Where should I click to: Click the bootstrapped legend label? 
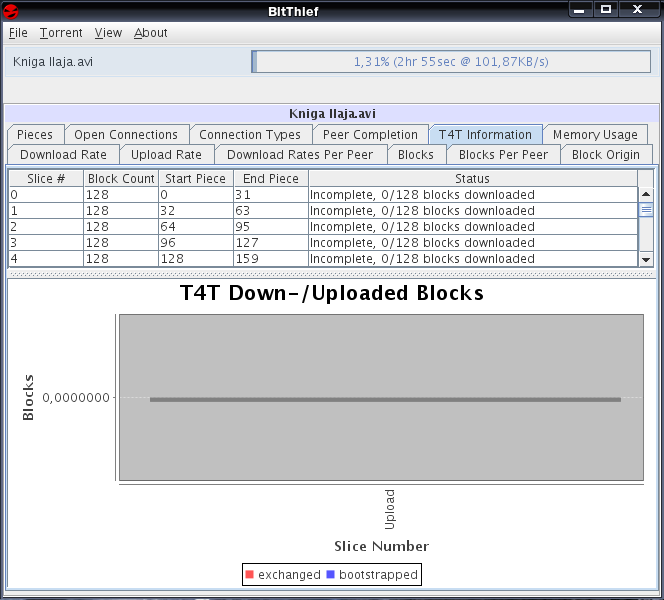(x=378, y=575)
